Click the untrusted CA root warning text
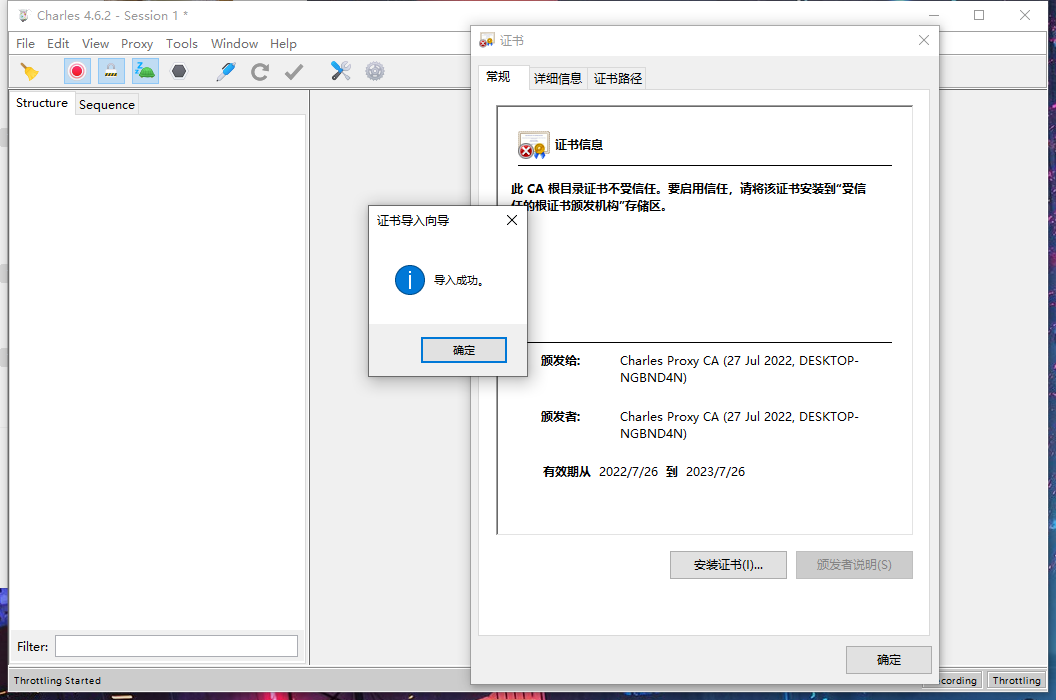 click(688, 197)
